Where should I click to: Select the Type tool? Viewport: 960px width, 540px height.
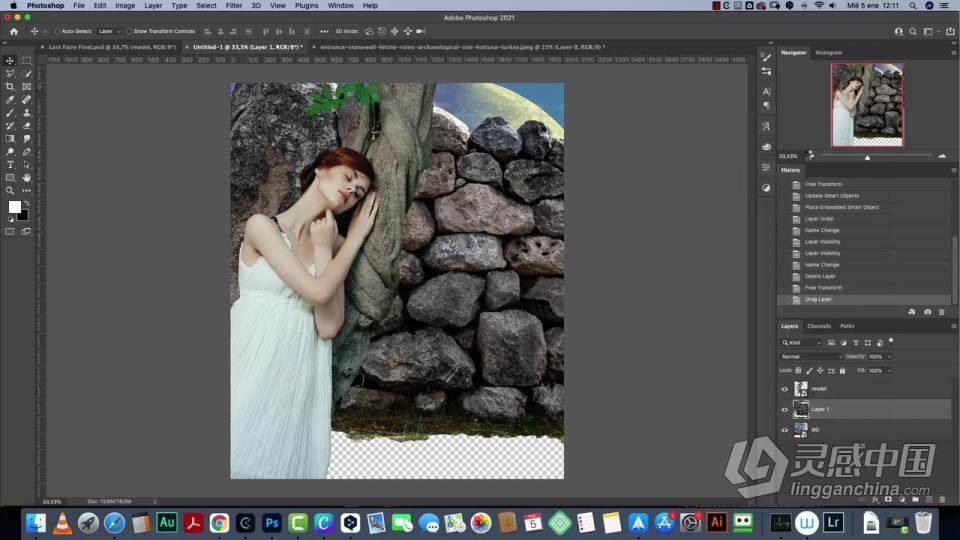(x=10, y=164)
